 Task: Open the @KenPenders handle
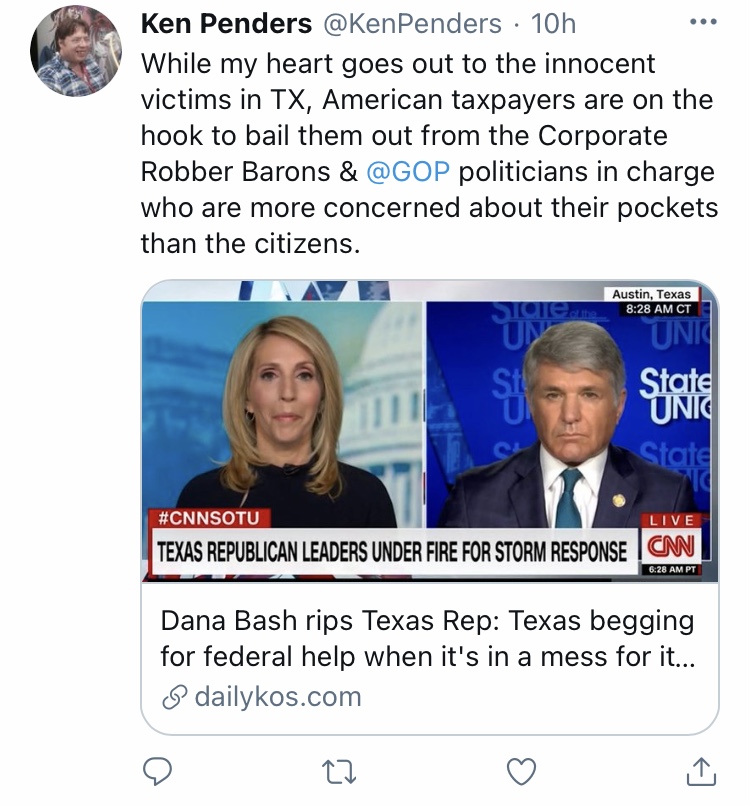coord(411,24)
